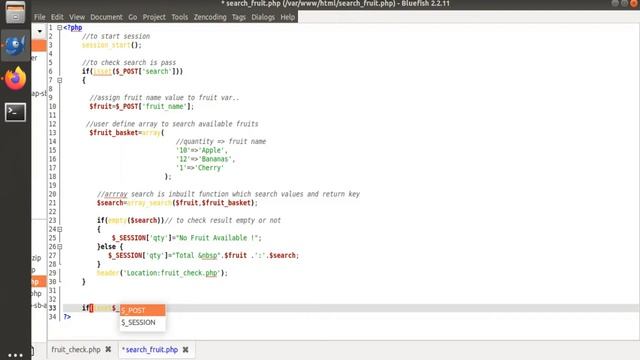The image size is (640, 360).
Task: Open the Project menu
Action: pyautogui.click(x=154, y=17)
